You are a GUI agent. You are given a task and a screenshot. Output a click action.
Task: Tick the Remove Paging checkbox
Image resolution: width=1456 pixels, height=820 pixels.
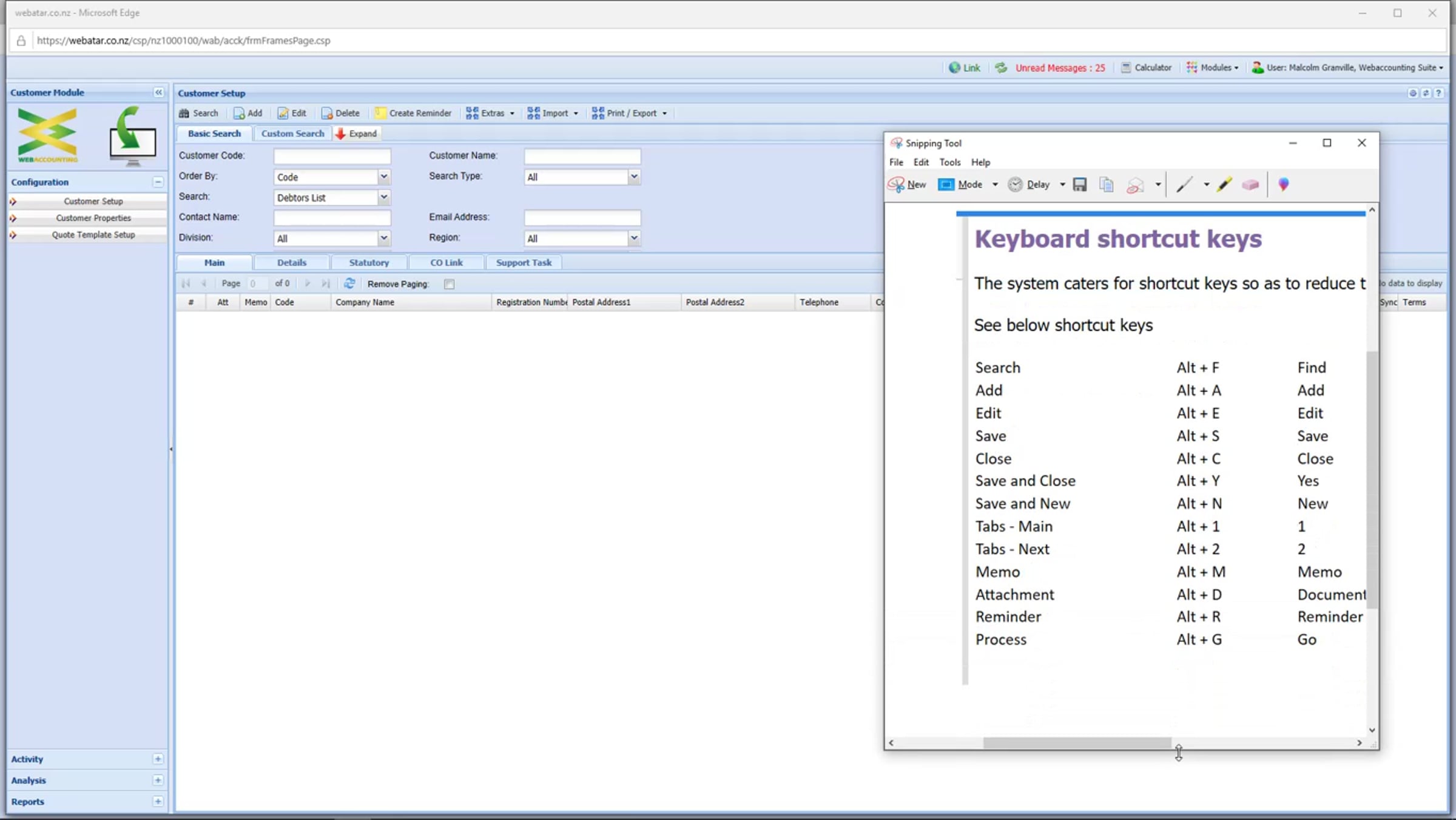pos(449,284)
